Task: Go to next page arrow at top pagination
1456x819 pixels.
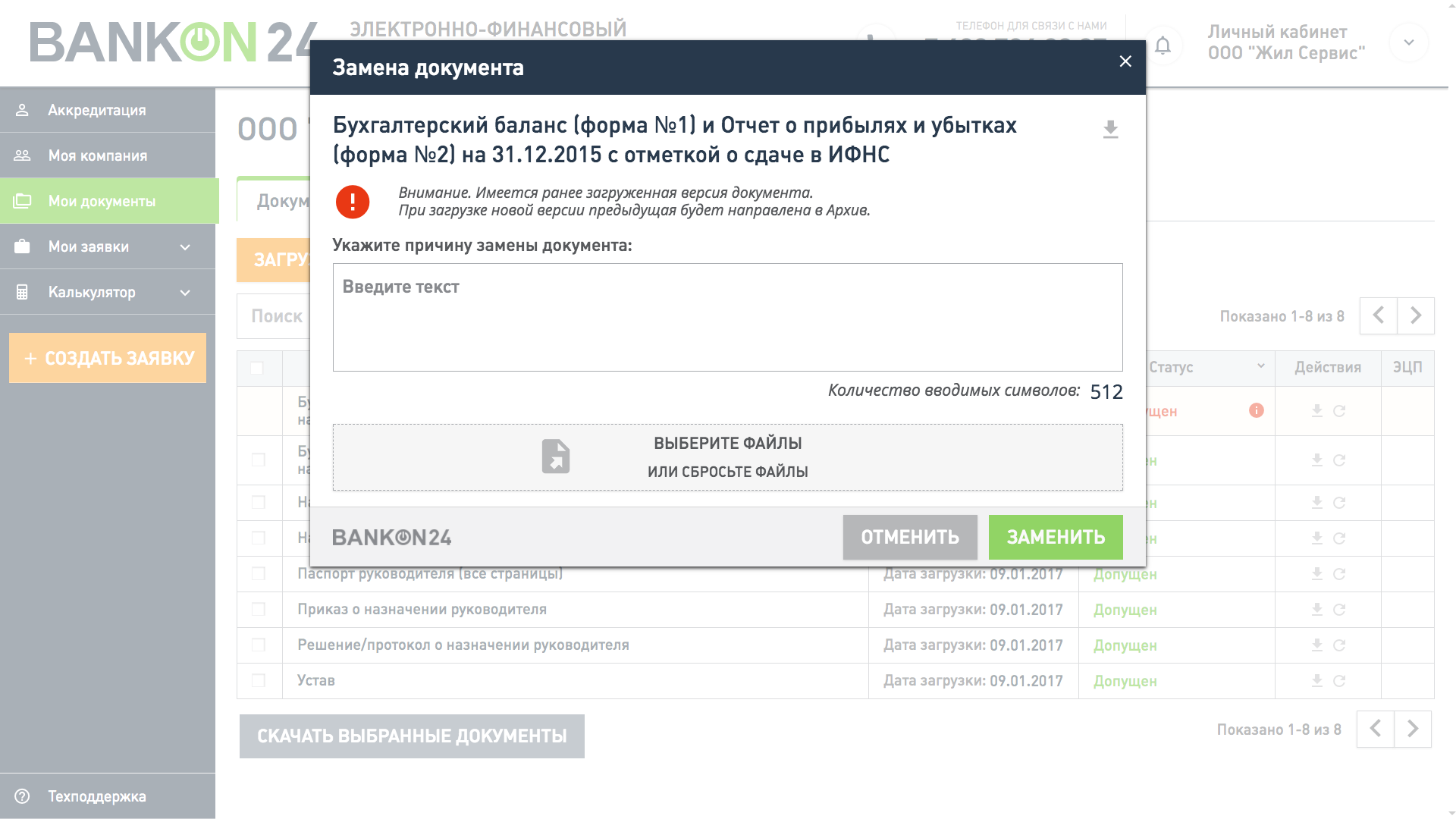Action: tap(1415, 315)
